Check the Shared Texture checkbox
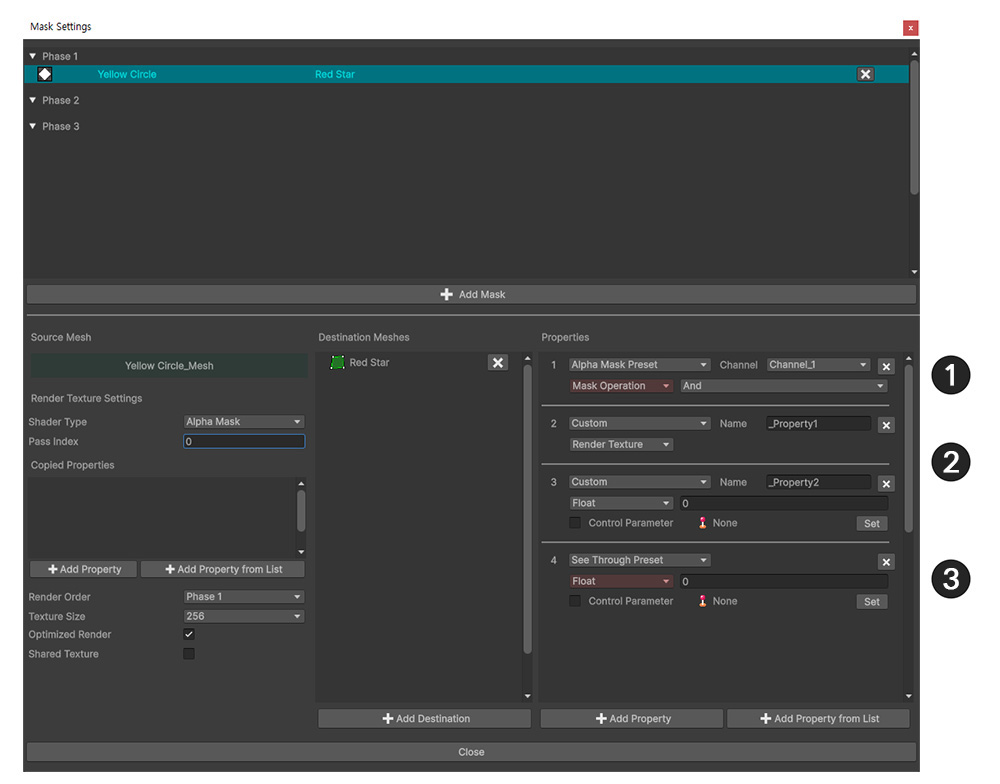Screen dimensions: 1000x784 [189, 653]
